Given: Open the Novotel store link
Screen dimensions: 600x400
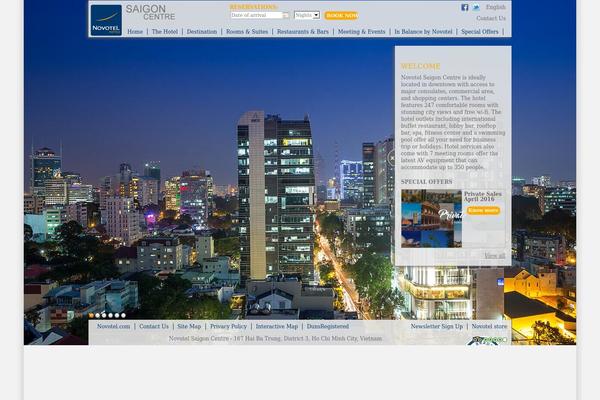Looking at the screenshot, I should pos(489,327).
